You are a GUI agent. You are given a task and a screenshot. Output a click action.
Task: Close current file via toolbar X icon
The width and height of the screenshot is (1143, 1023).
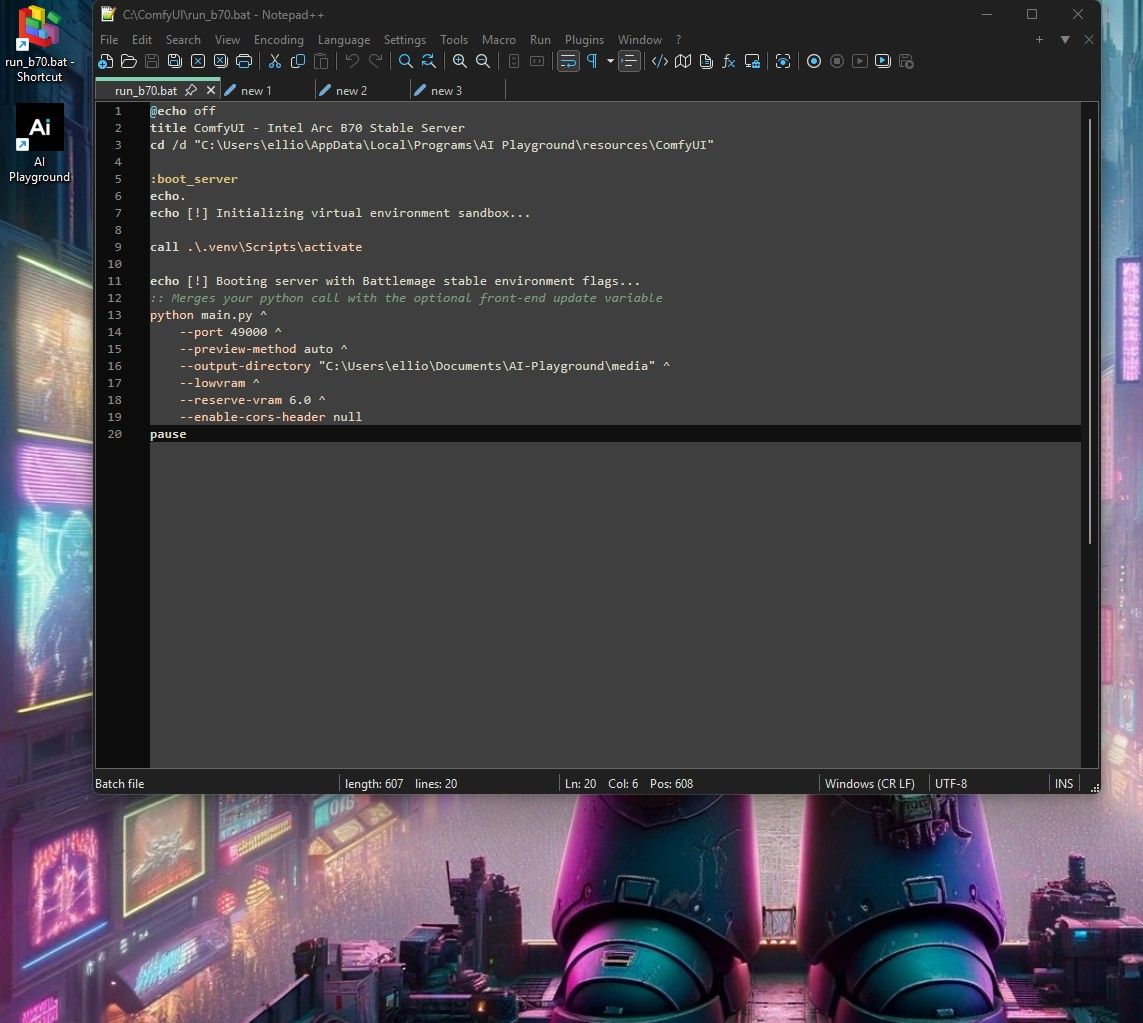click(x=198, y=61)
